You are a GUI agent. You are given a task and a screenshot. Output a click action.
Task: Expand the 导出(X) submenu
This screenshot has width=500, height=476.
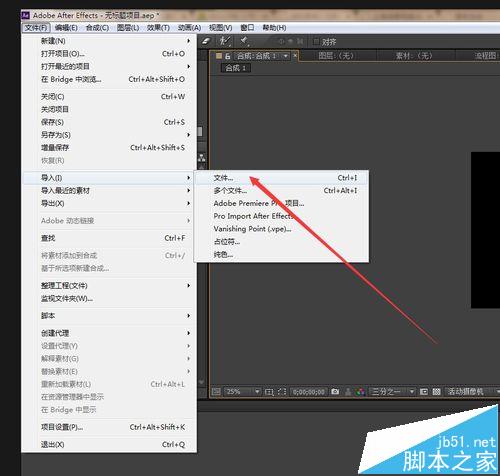click(189, 203)
